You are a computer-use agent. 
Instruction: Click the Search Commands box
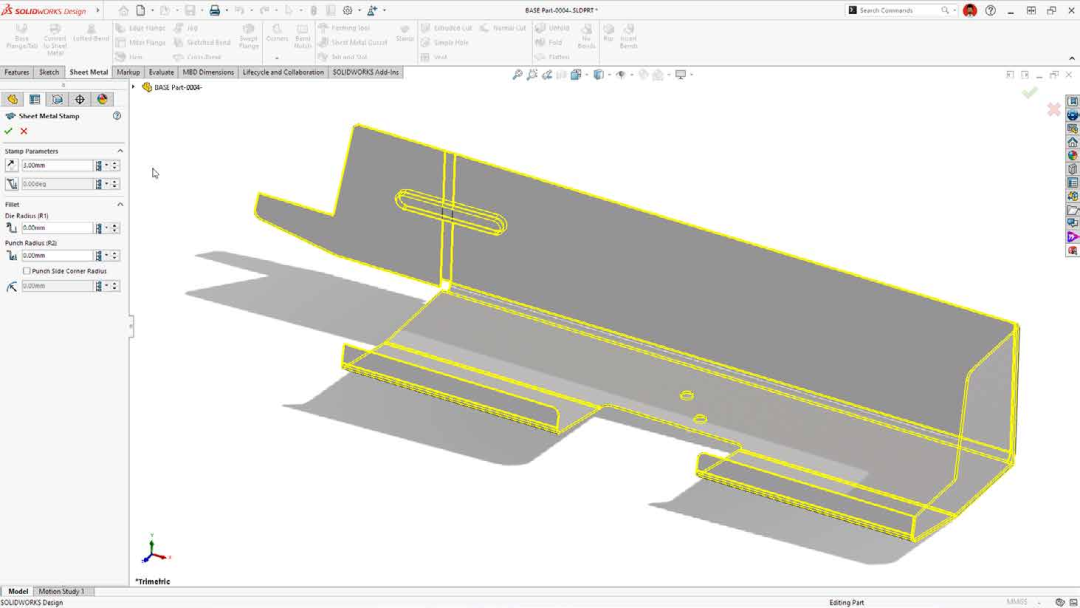(x=900, y=10)
